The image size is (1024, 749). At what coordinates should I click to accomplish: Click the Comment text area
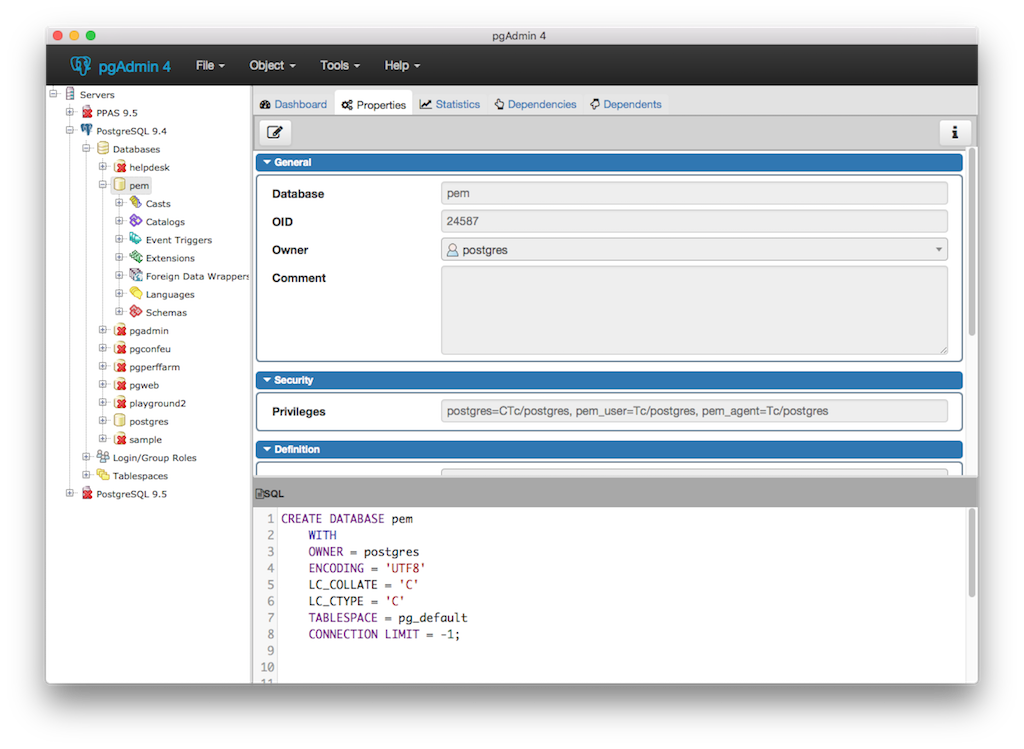[x=694, y=310]
